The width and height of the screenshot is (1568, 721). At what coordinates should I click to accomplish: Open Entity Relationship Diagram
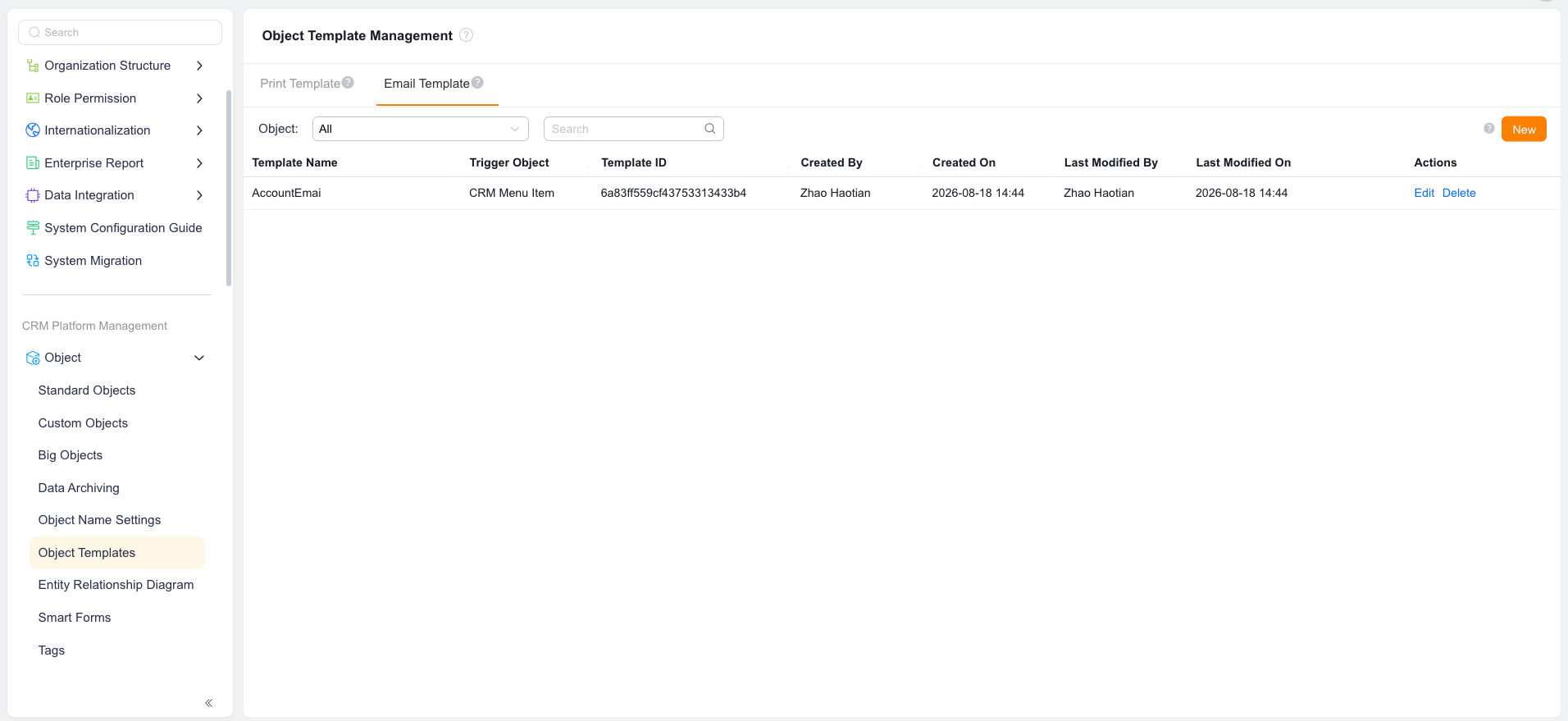coord(116,585)
